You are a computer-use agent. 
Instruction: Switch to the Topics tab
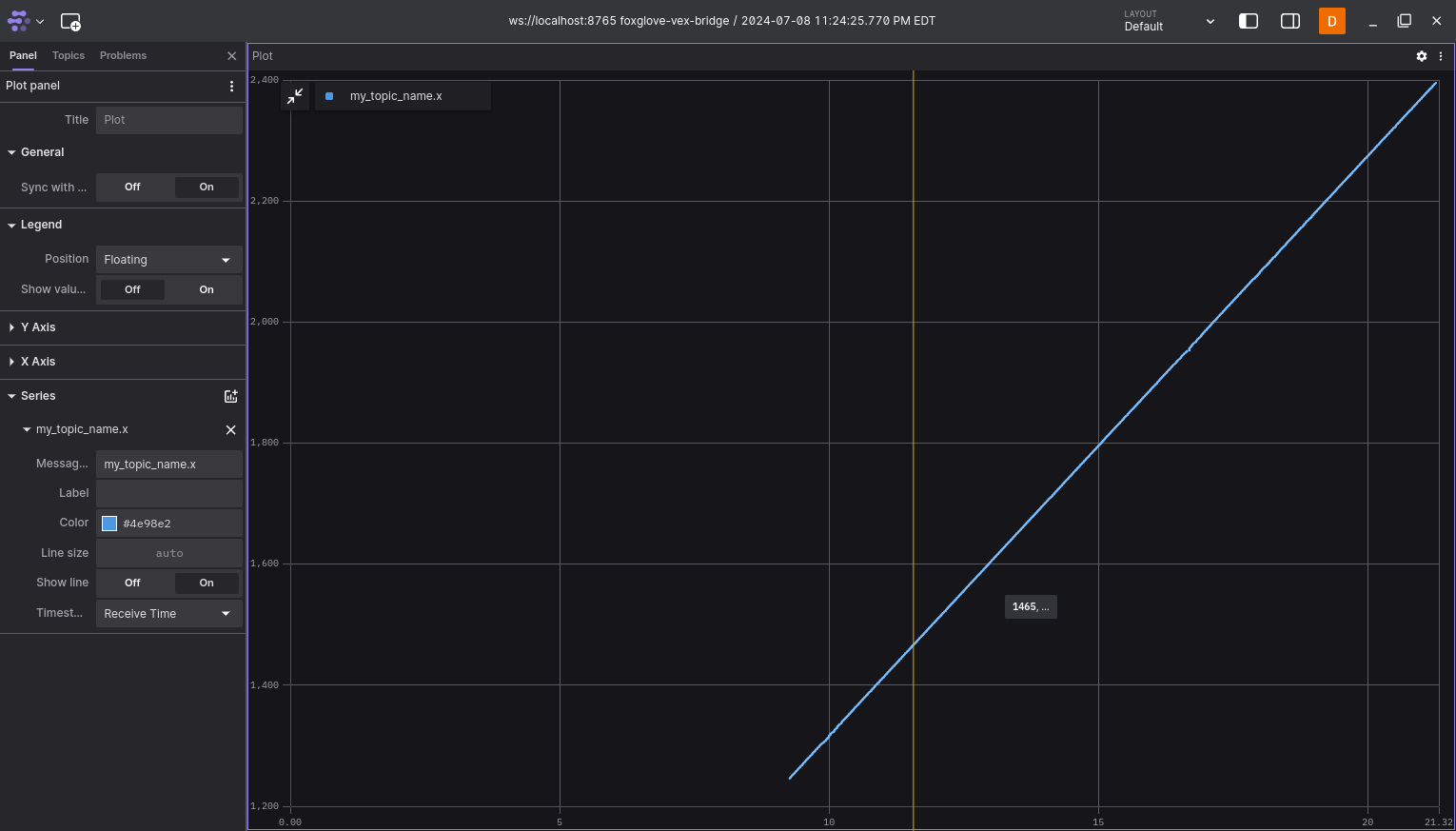coord(69,55)
